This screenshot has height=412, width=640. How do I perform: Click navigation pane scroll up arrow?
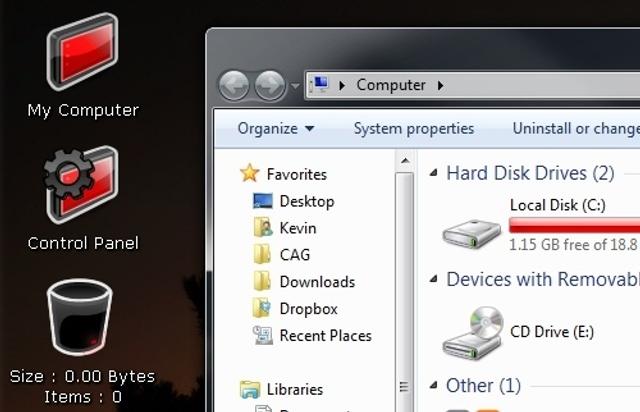pyautogui.click(x=405, y=161)
